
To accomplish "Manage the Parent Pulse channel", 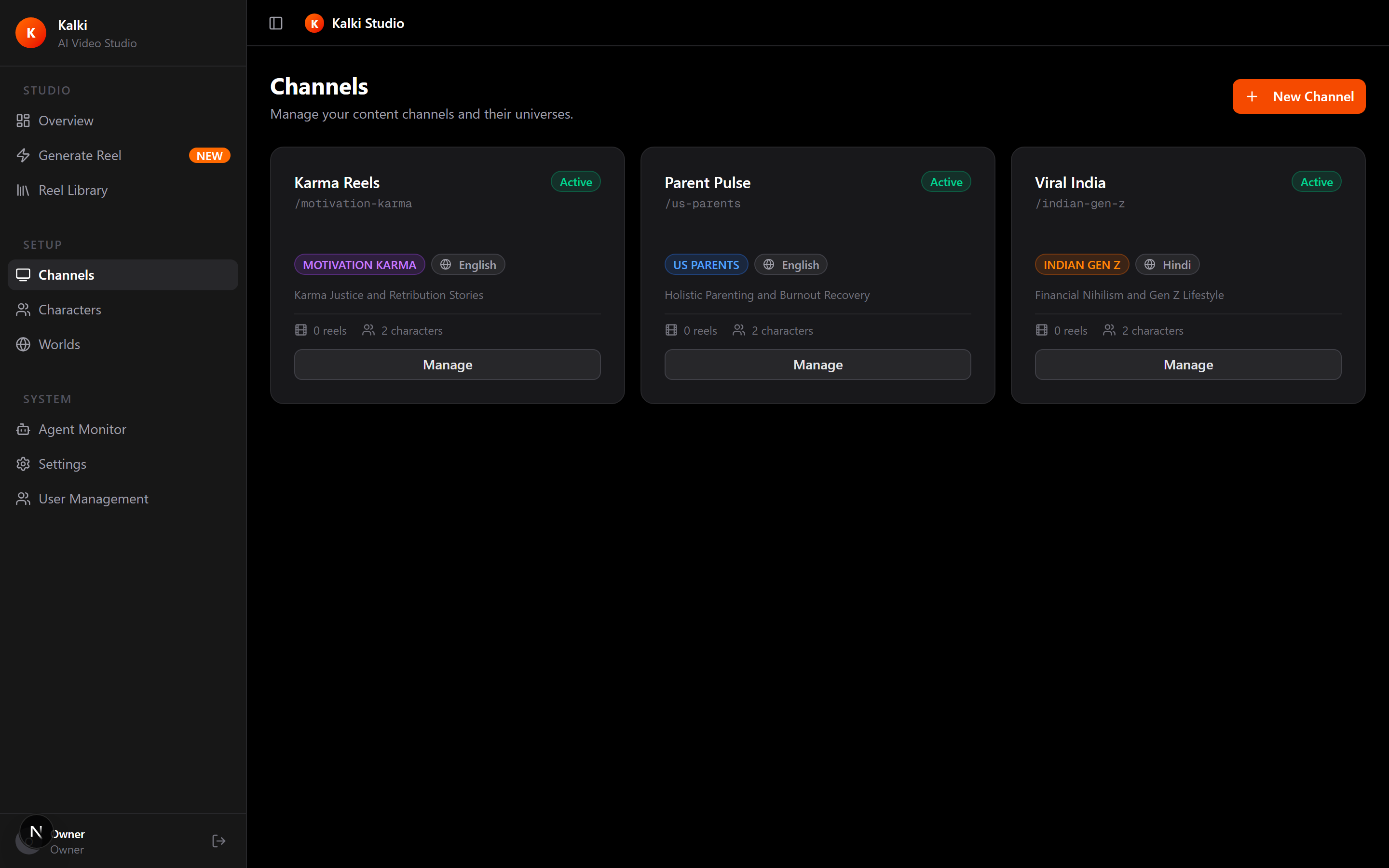I will point(817,365).
